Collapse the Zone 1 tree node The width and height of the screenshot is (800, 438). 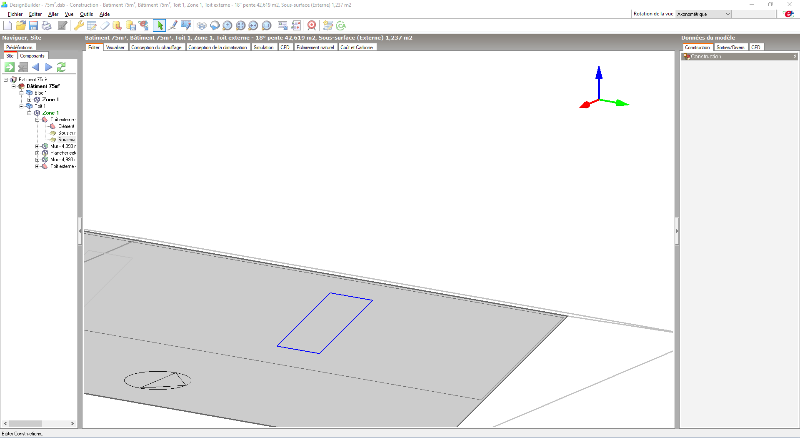[30, 113]
